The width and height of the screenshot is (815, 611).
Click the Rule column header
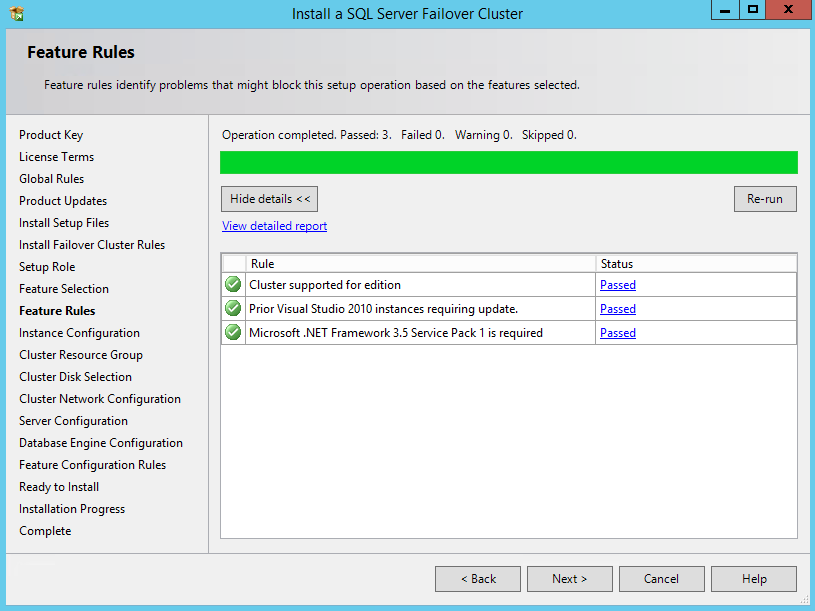(420, 263)
